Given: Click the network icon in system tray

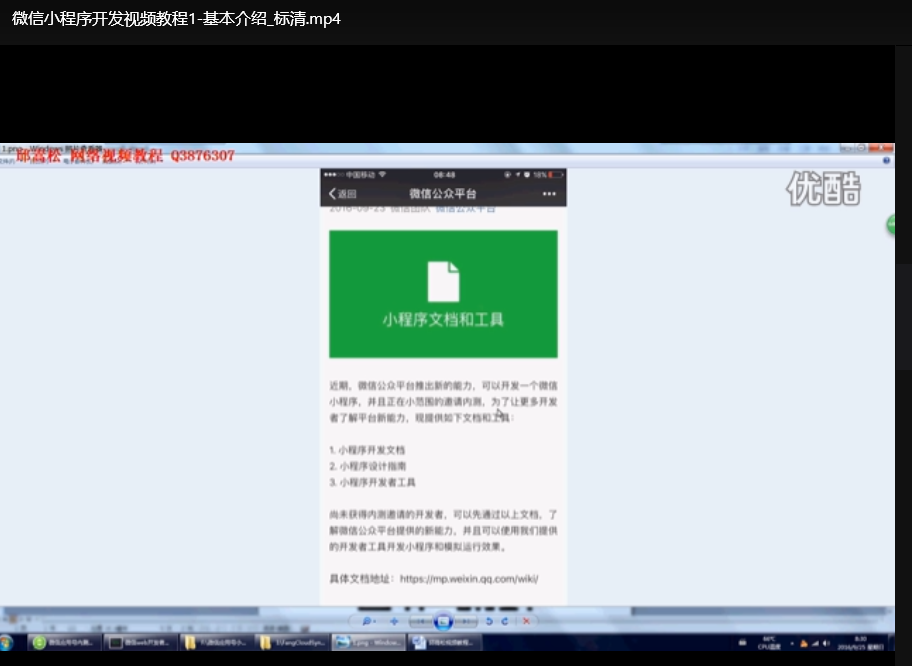Looking at the screenshot, I should [815, 643].
